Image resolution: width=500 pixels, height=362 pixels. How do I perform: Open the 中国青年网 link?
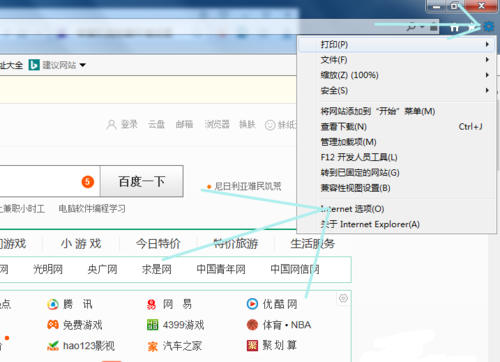coord(221,269)
